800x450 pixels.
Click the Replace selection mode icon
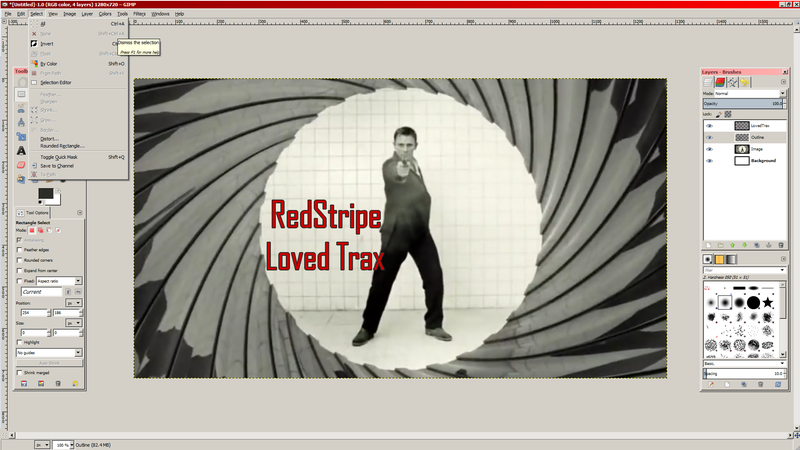pyautogui.click(x=32, y=231)
